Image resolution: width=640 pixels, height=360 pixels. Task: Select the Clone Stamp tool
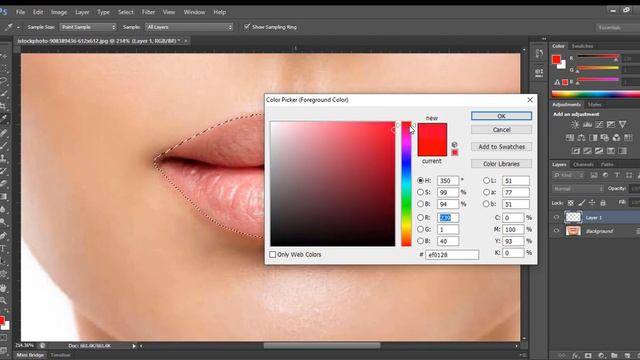coord(4,157)
